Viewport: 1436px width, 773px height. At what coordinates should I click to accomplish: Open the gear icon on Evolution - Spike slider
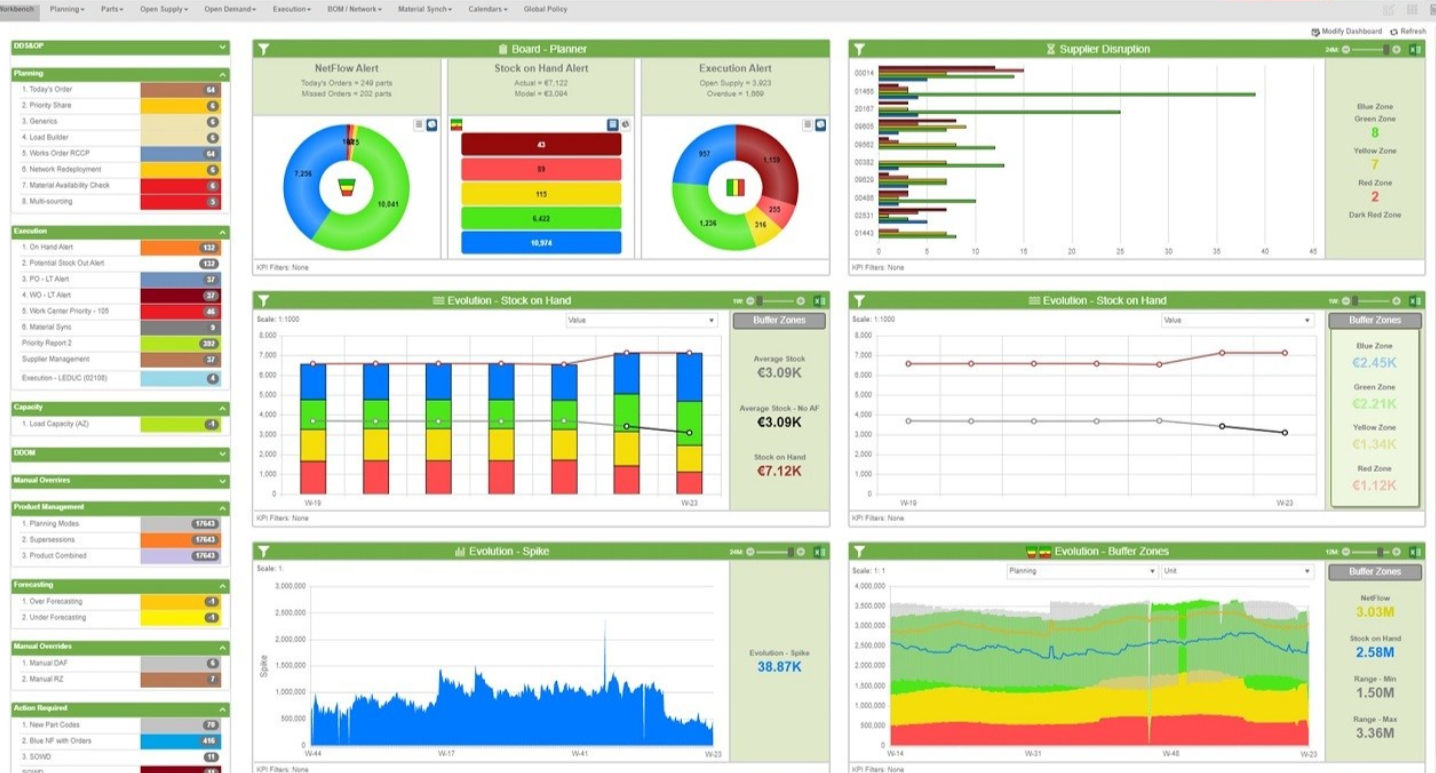[800, 551]
